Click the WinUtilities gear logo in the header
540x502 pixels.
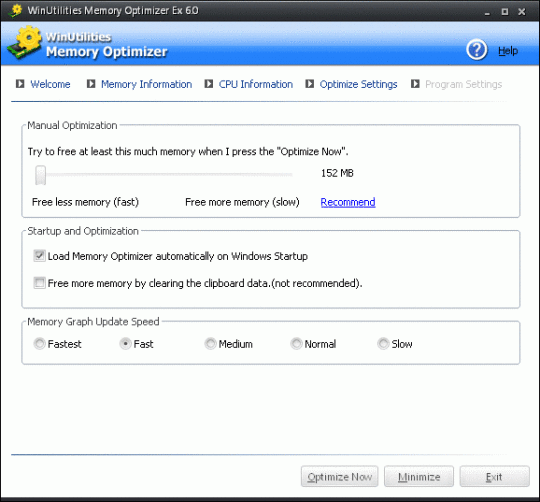[25, 43]
